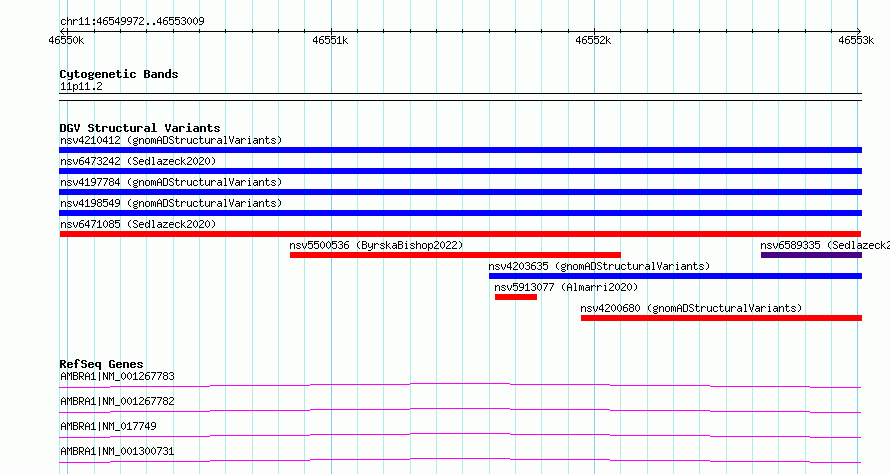Click the nsv4210412 (gnomADStructuralVariants) label

(171, 140)
